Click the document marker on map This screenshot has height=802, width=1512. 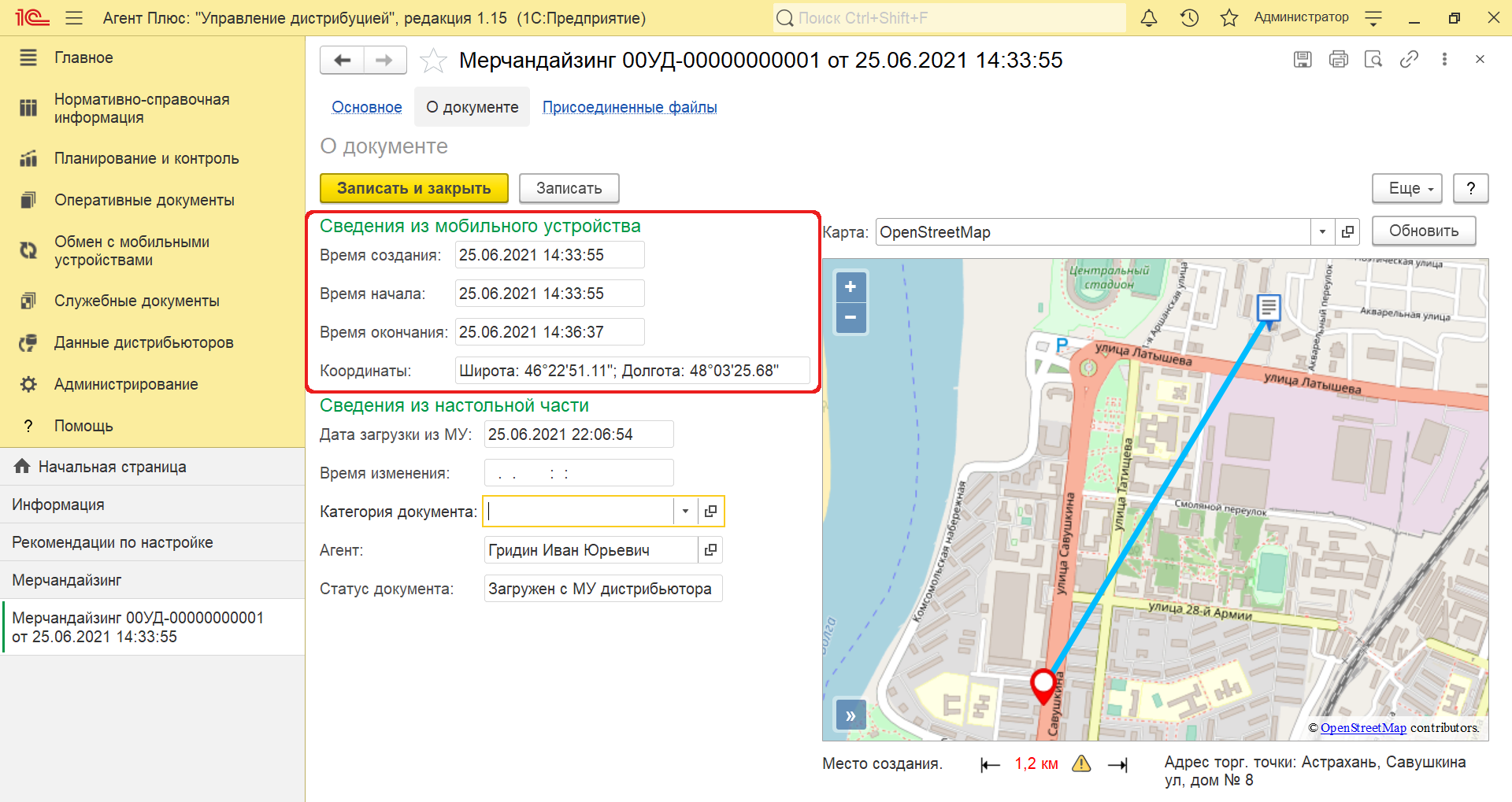click(1269, 311)
